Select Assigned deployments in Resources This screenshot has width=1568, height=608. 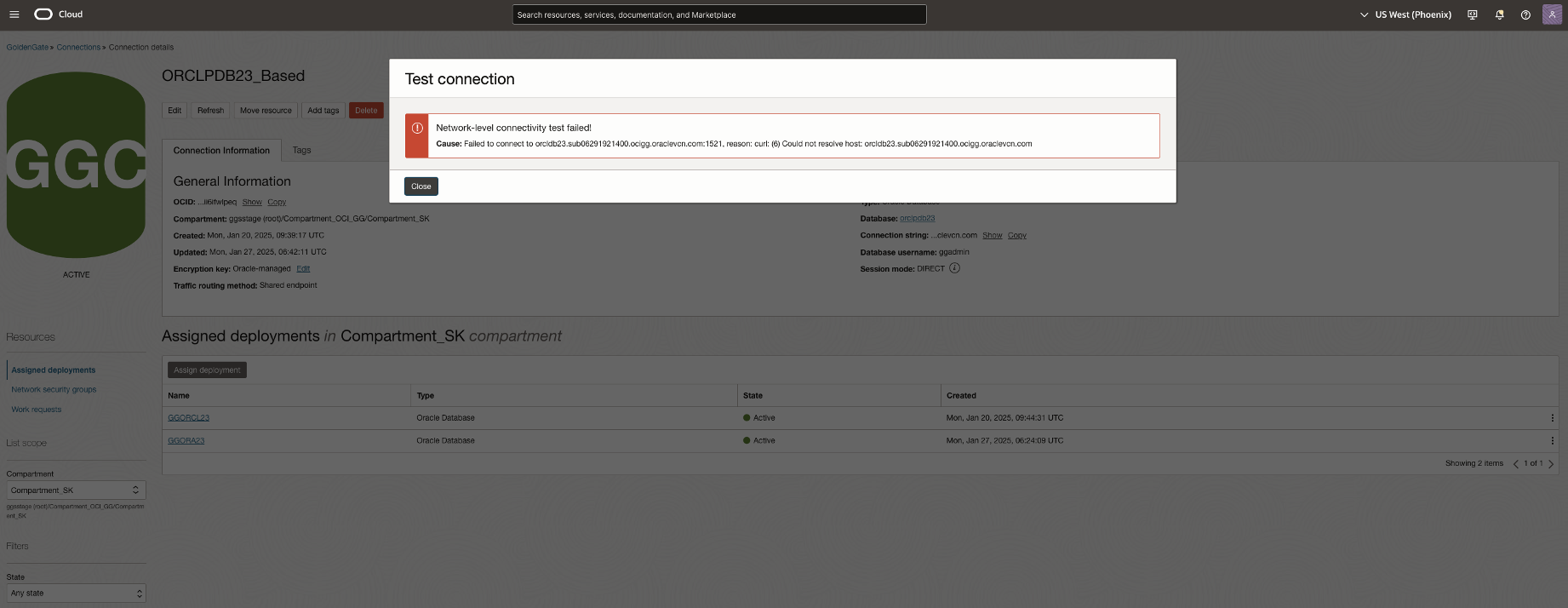[x=54, y=370]
